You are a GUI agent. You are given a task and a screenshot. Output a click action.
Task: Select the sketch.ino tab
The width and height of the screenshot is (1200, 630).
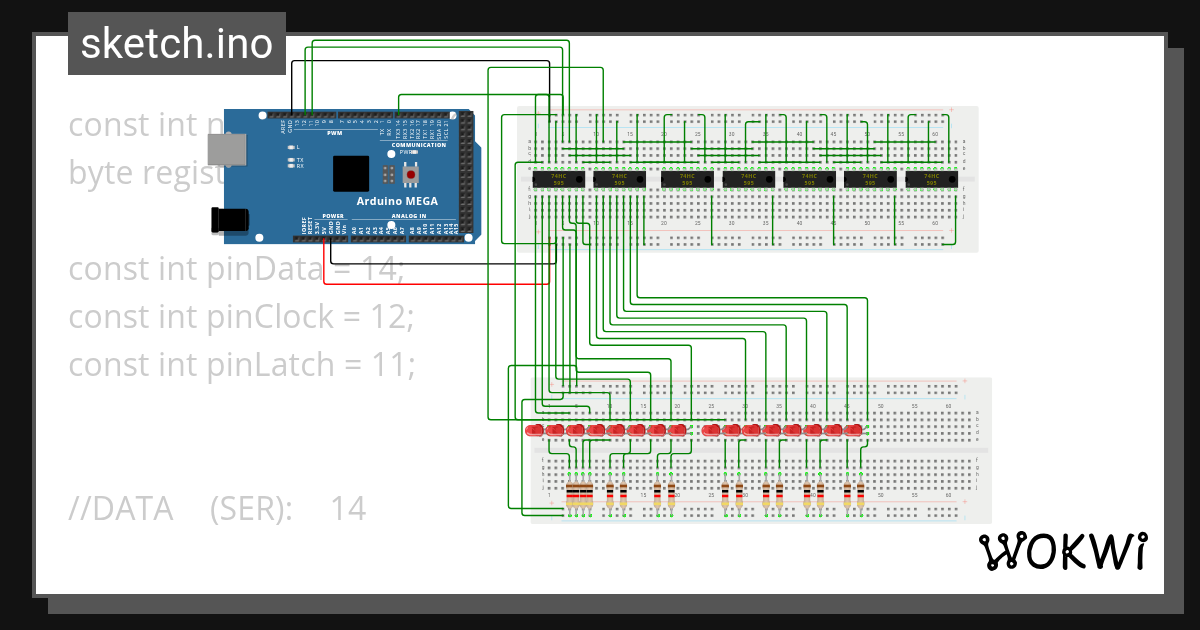[x=176, y=44]
